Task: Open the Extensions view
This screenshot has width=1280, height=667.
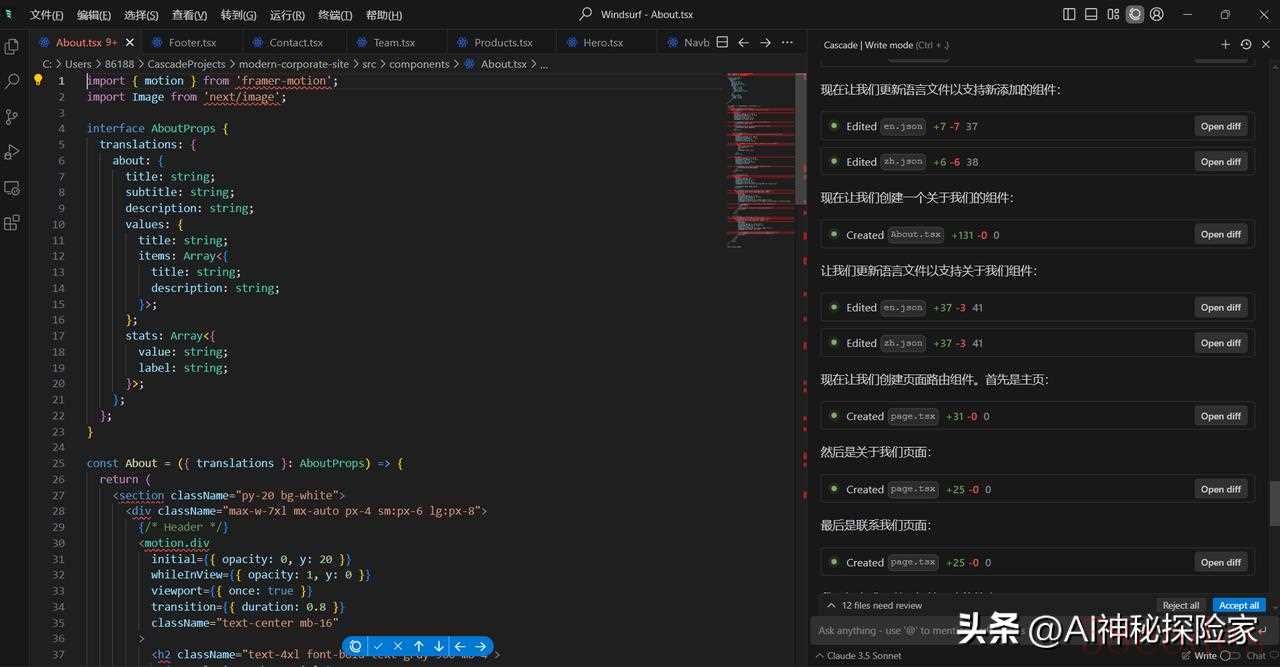Action: click(12, 223)
